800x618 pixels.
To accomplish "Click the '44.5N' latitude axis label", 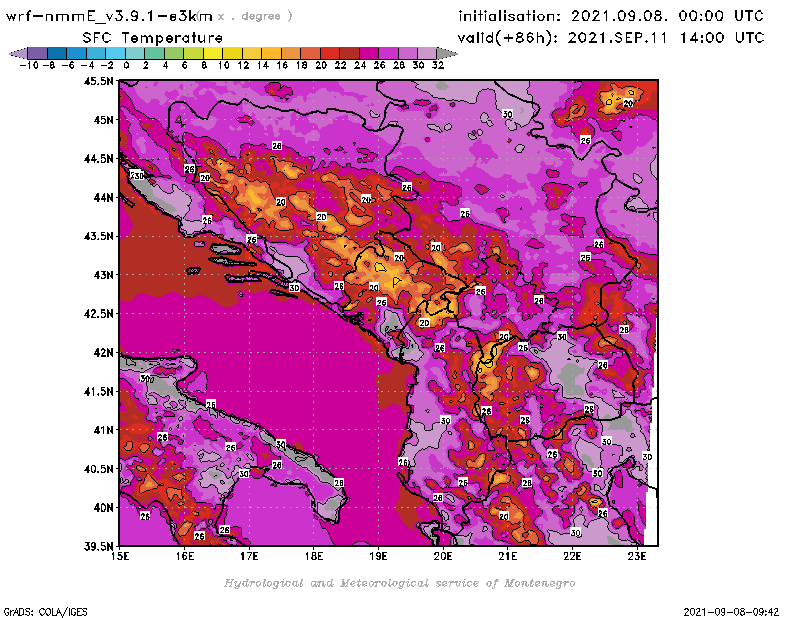I will 98,158.
